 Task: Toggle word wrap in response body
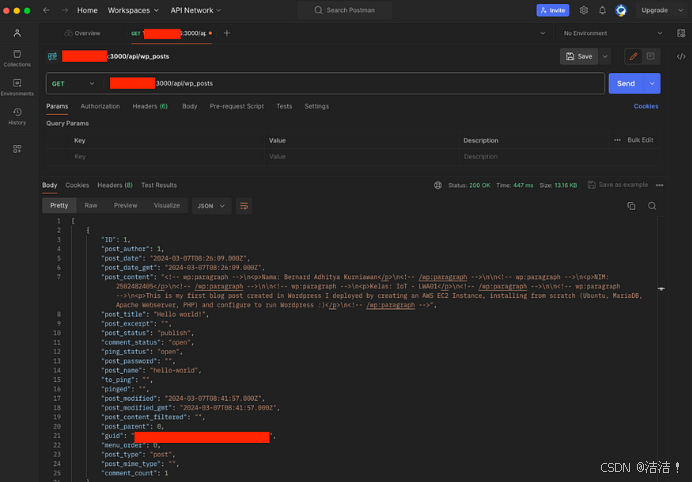pyautogui.click(x=244, y=206)
